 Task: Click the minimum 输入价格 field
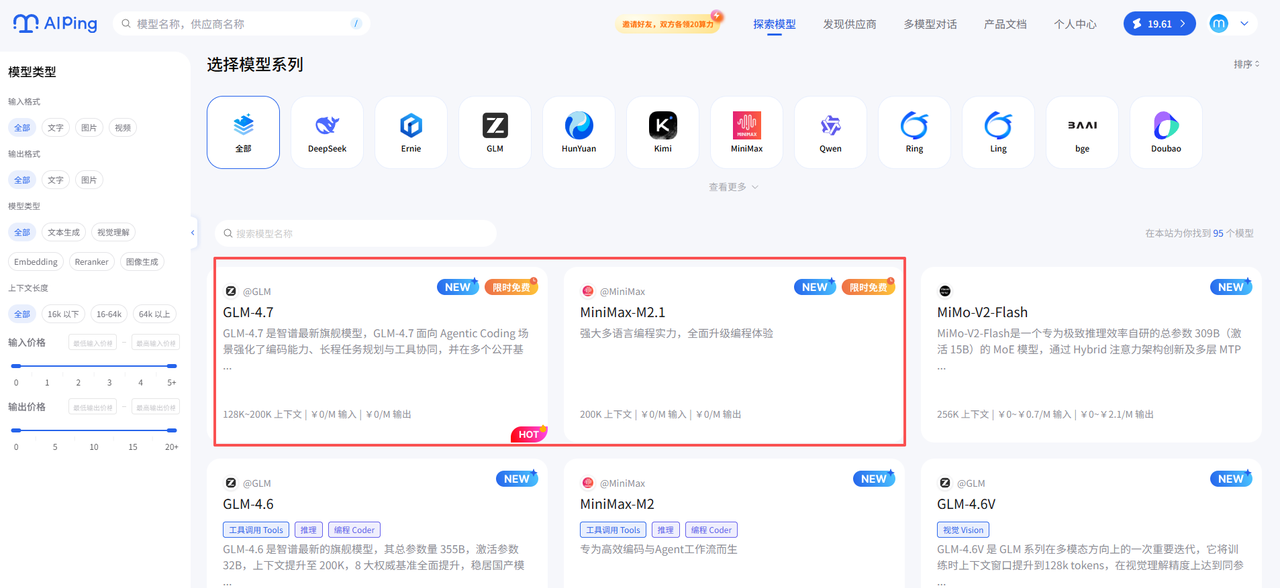[x=92, y=343]
